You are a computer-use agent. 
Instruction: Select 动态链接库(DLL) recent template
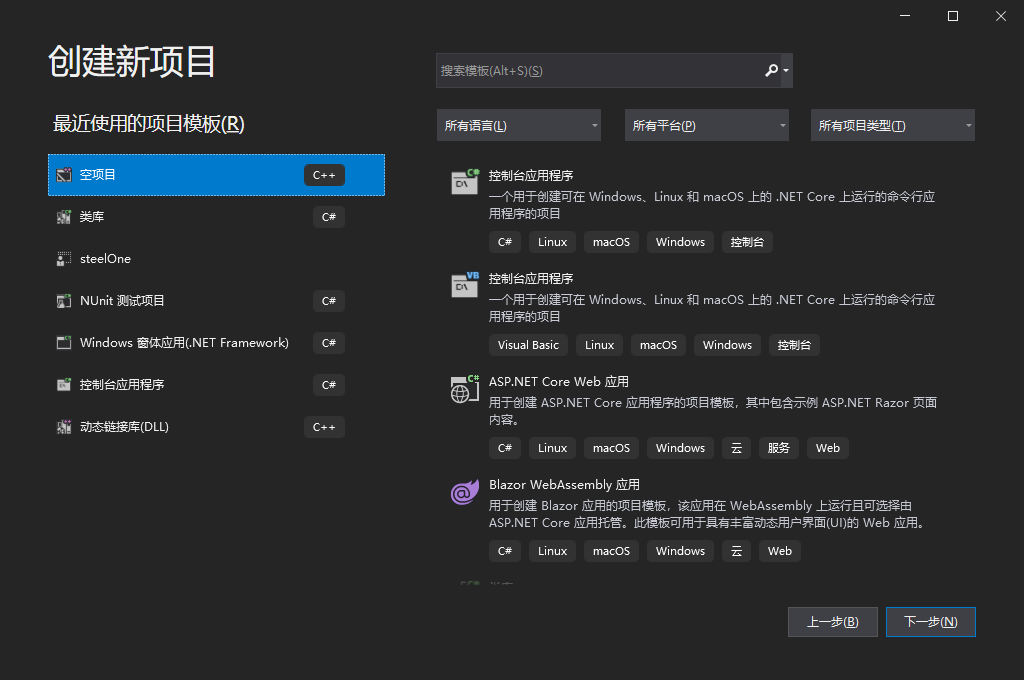point(216,427)
